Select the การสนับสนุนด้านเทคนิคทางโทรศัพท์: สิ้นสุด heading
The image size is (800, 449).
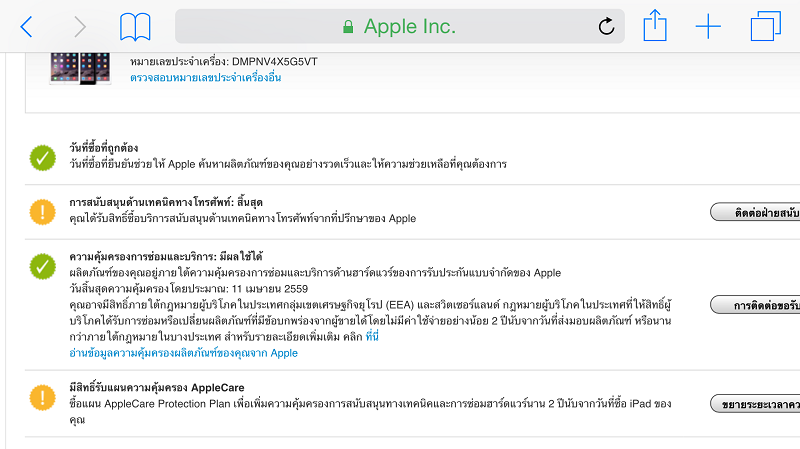(166, 202)
